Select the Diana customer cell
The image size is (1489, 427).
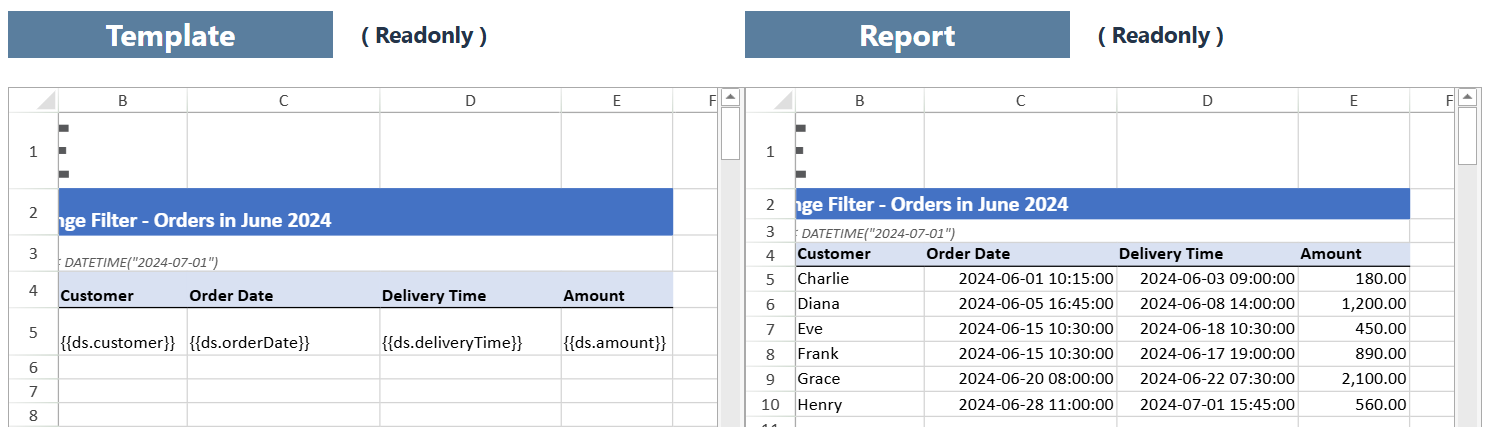click(x=860, y=304)
